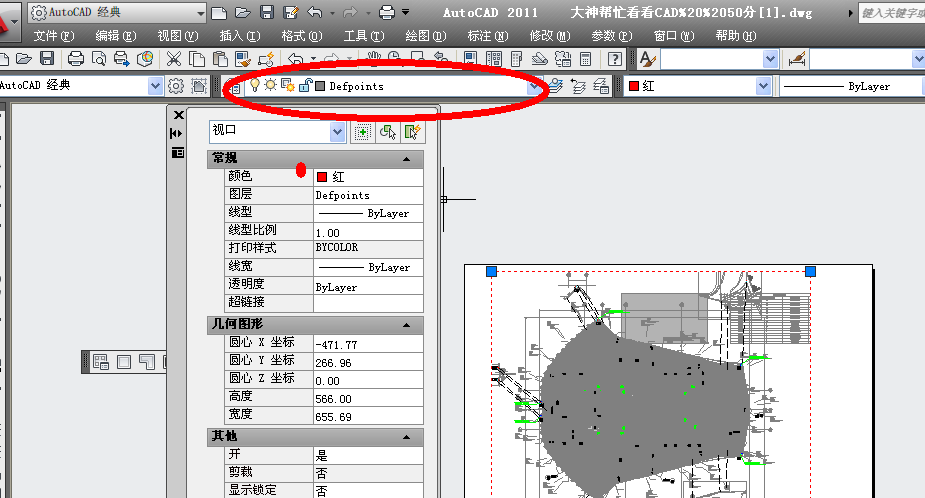The image size is (925, 498).
Task: Open the 红 color control dropdown
Action: pyautogui.click(x=763, y=86)
